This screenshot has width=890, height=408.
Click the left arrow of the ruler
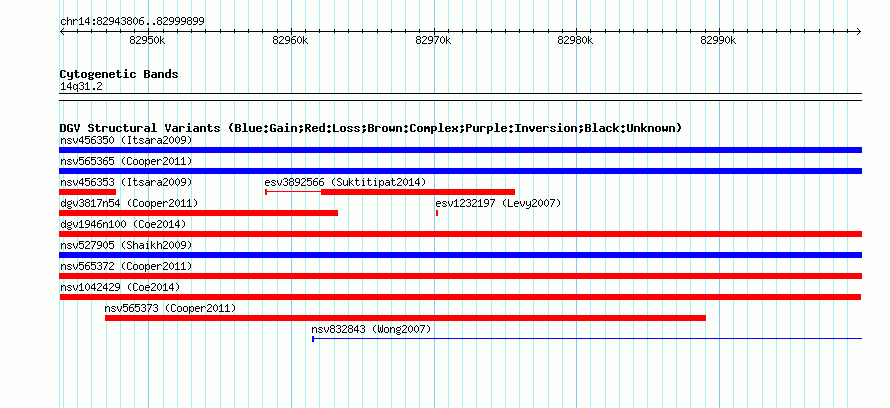[x=62, y=32]
